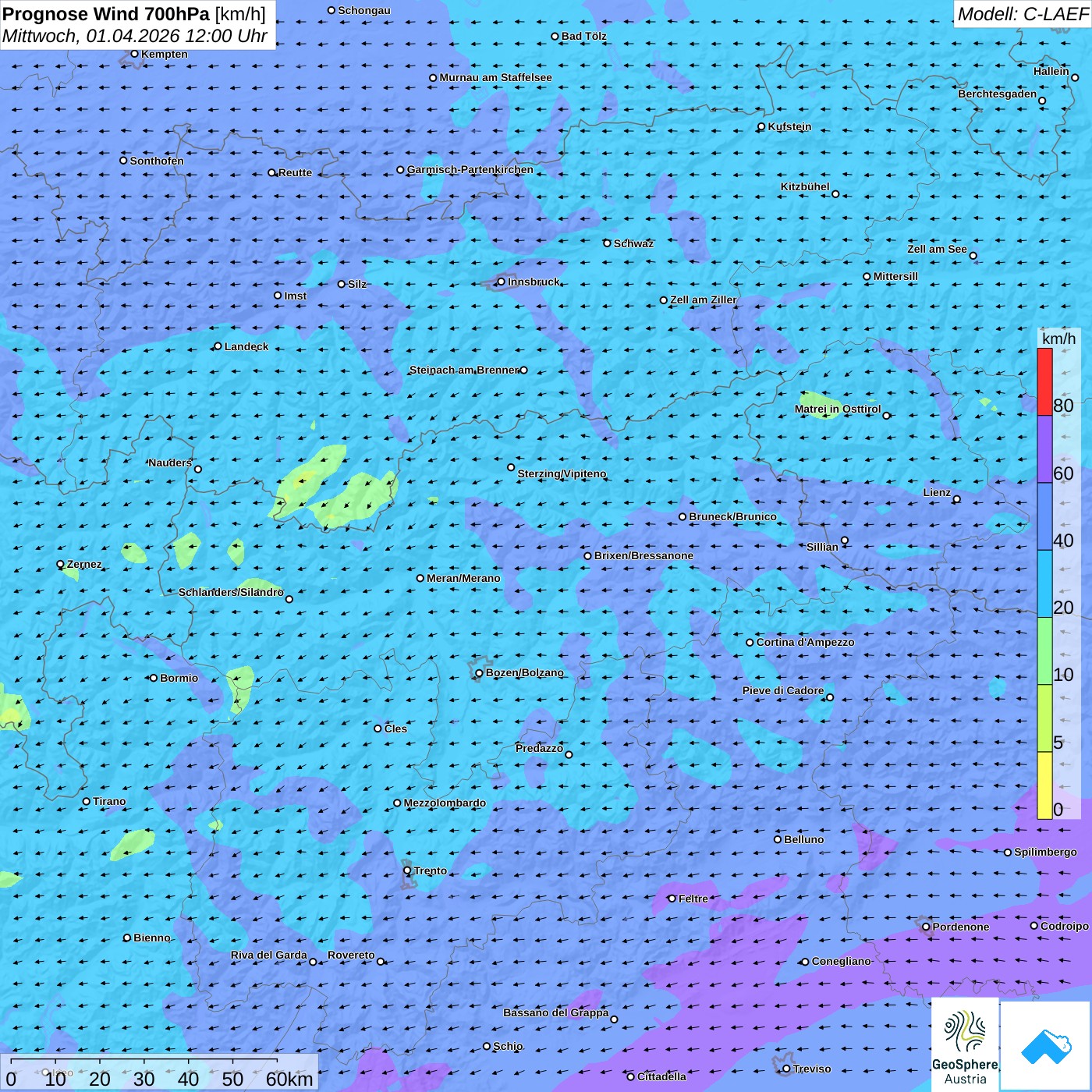Click the Sterzing/Vipiteno label
Screen dimensions: 1092x1092
tap(562, 473)
